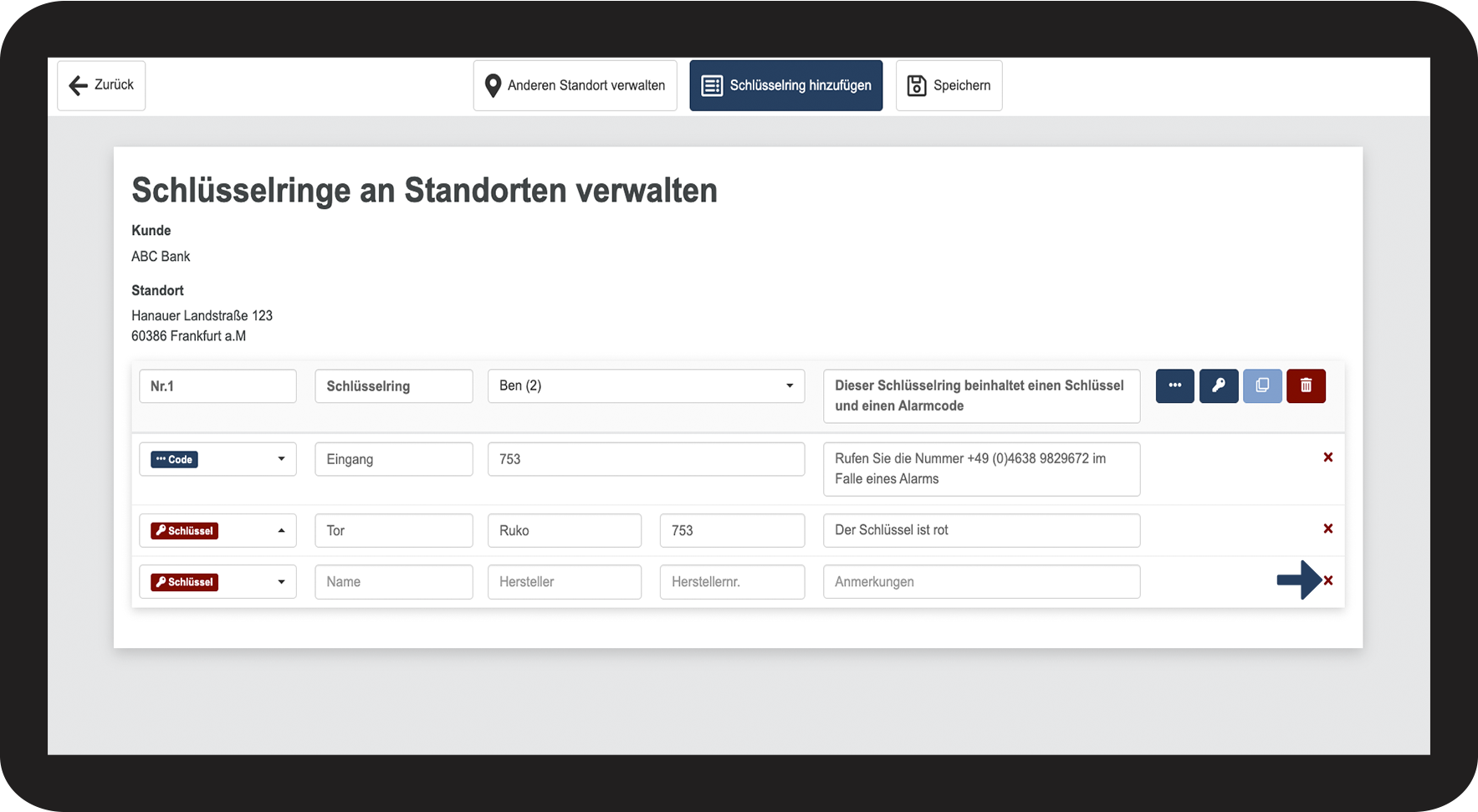Click the Hersteller input field
Image resolution: width=1478 pixels, height=812 pixels.
click(564, 582)
